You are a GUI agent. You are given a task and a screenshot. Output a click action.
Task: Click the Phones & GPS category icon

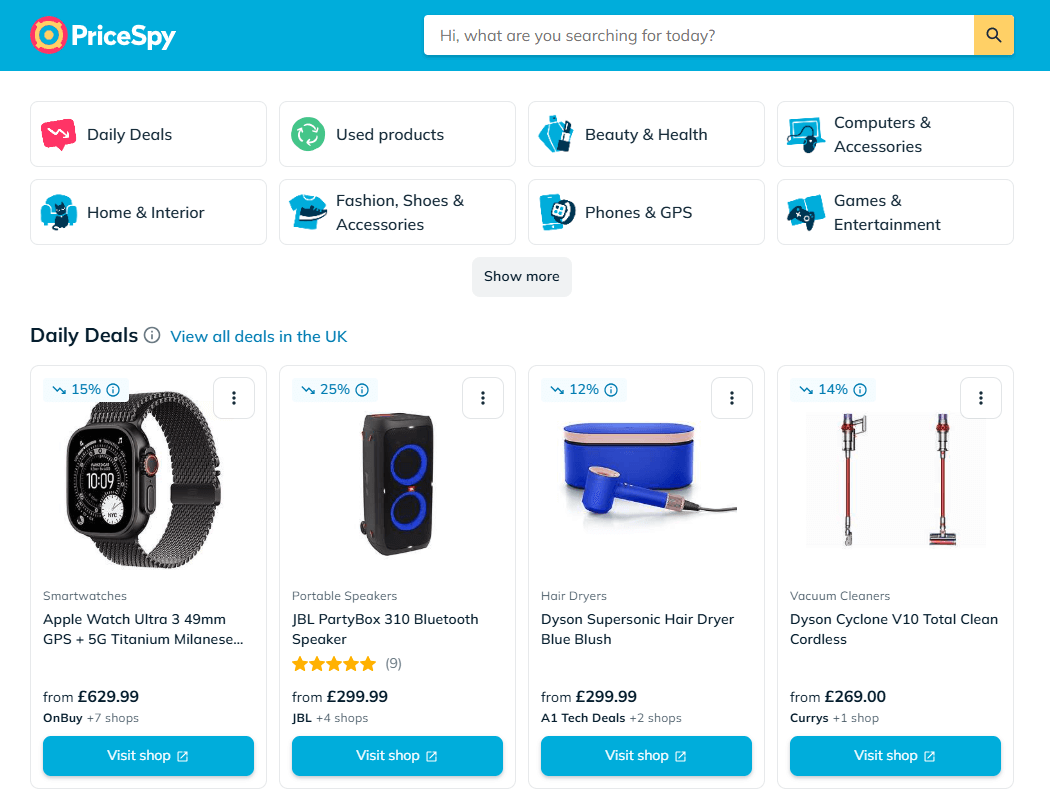tap(556, 212)
